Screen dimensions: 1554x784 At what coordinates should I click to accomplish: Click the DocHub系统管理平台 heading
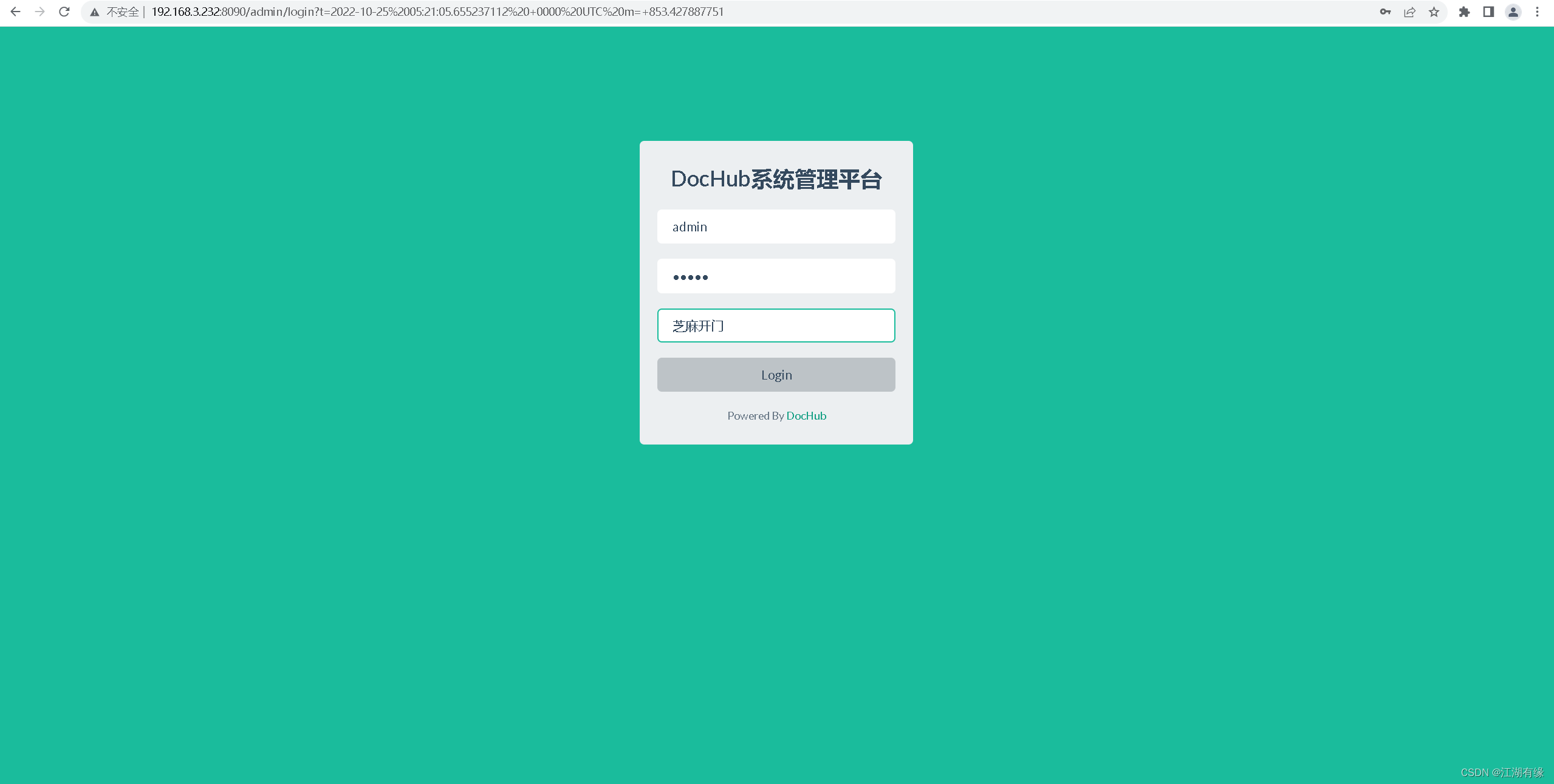[776, 179]
